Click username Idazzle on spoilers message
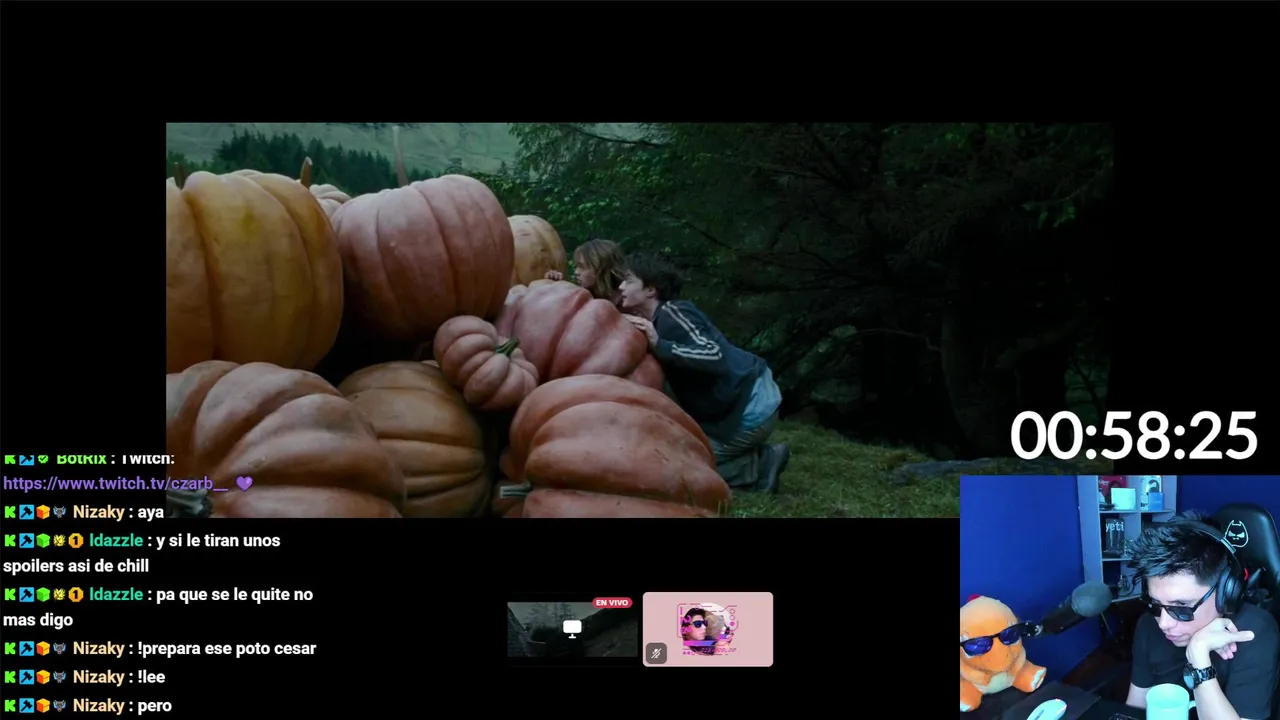Image resolution: width=1280 pixels, height=720 pixels. pyautogui.click(x=116, y=540)
